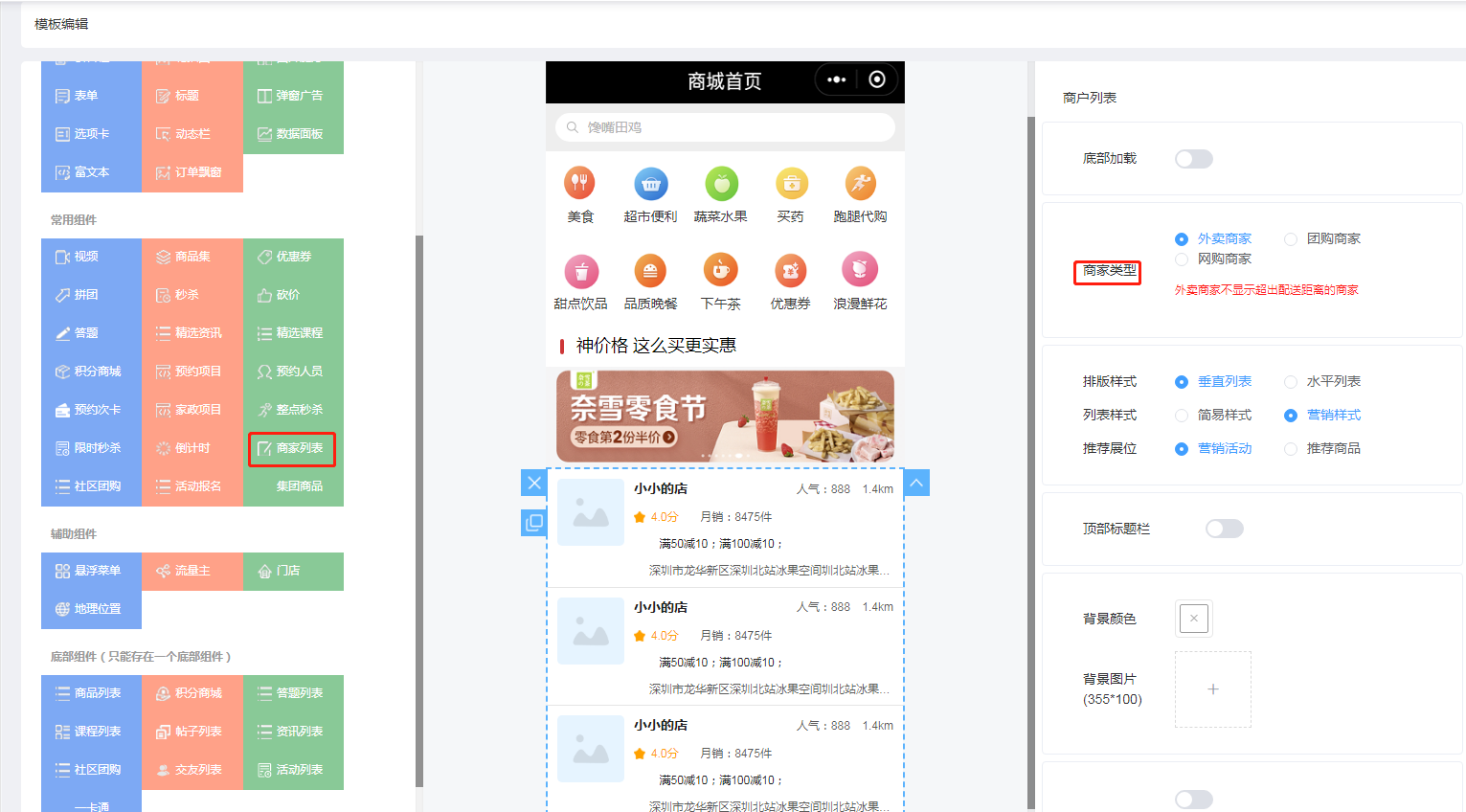Add the 动态栏 component
Screen dimensions: 1466x812
coord(192,134)
